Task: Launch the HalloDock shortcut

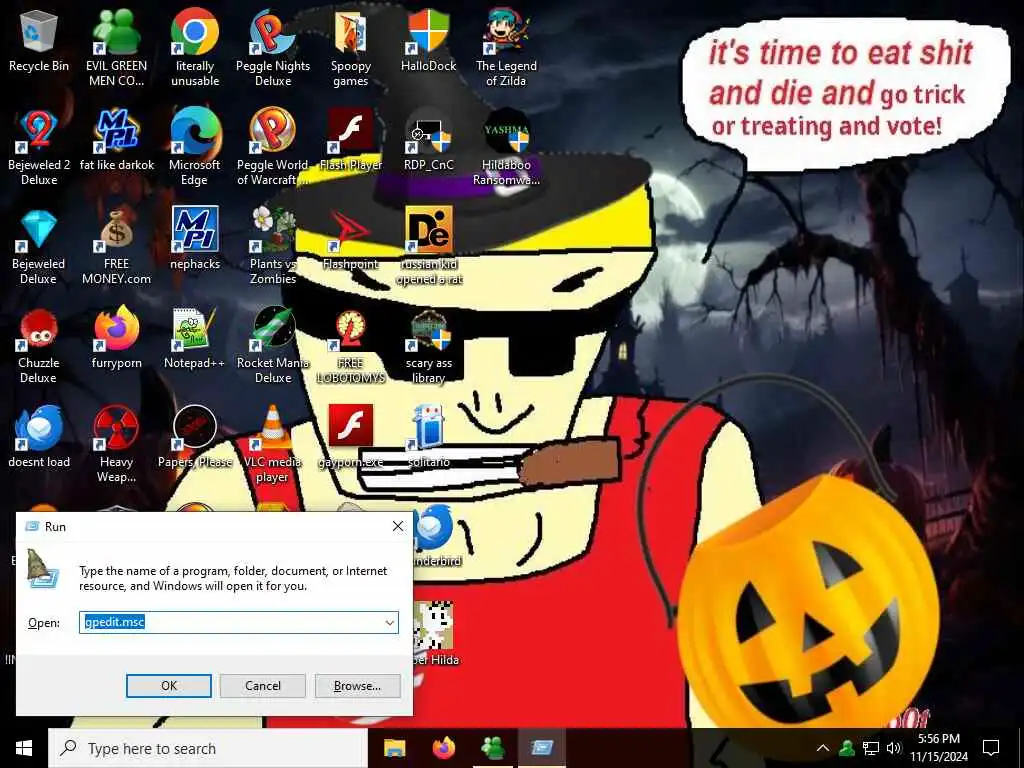Action: pyautogui.click(x=428, y=40)
